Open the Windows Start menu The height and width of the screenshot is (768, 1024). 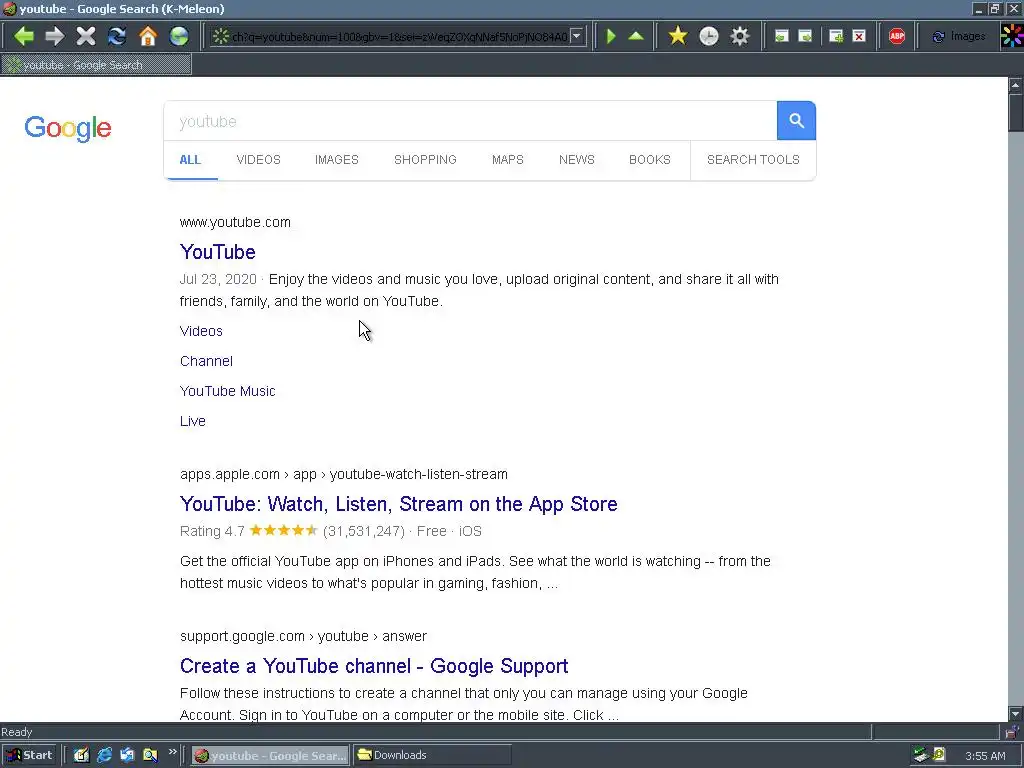30,755
